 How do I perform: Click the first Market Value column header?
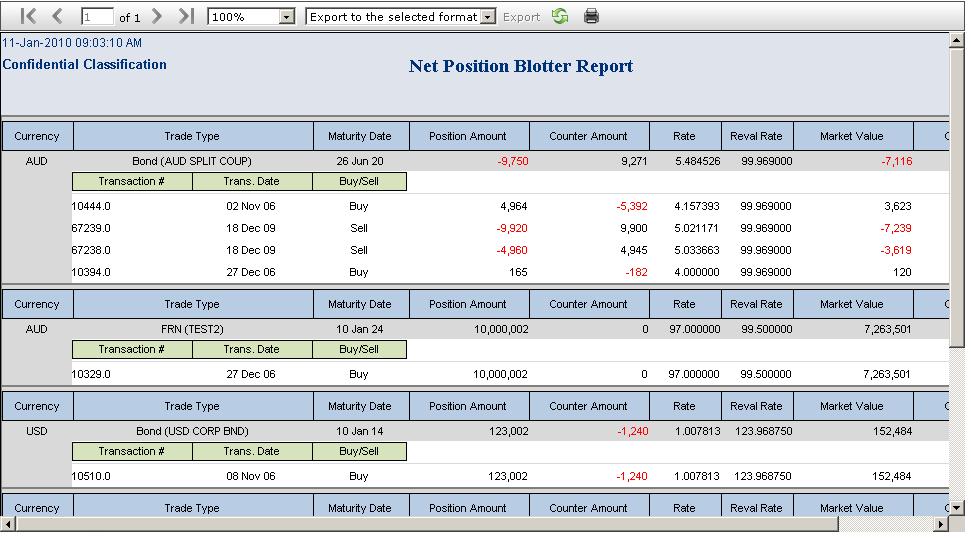tap(853, 136)
